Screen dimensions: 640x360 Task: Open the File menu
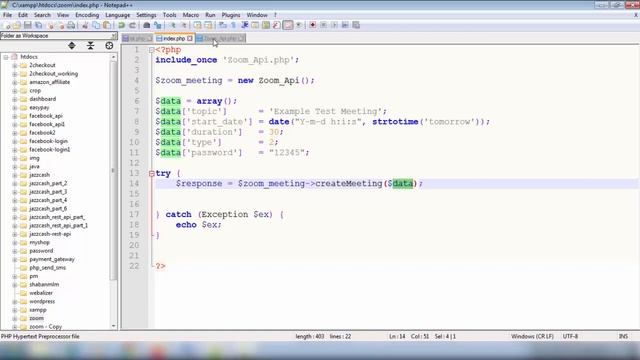point(7,15)
